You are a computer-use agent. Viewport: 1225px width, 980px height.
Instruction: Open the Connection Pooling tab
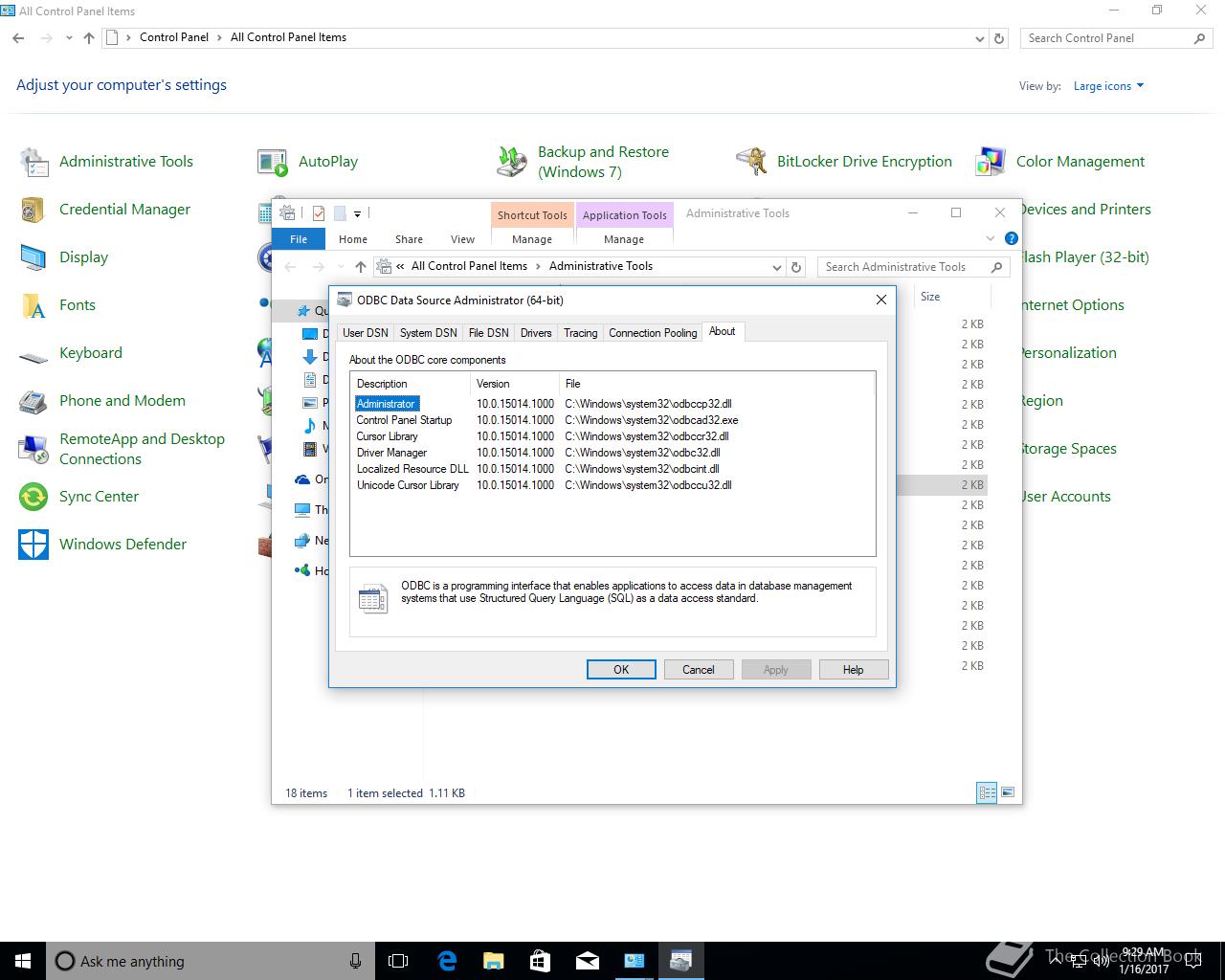pos(653,333)
